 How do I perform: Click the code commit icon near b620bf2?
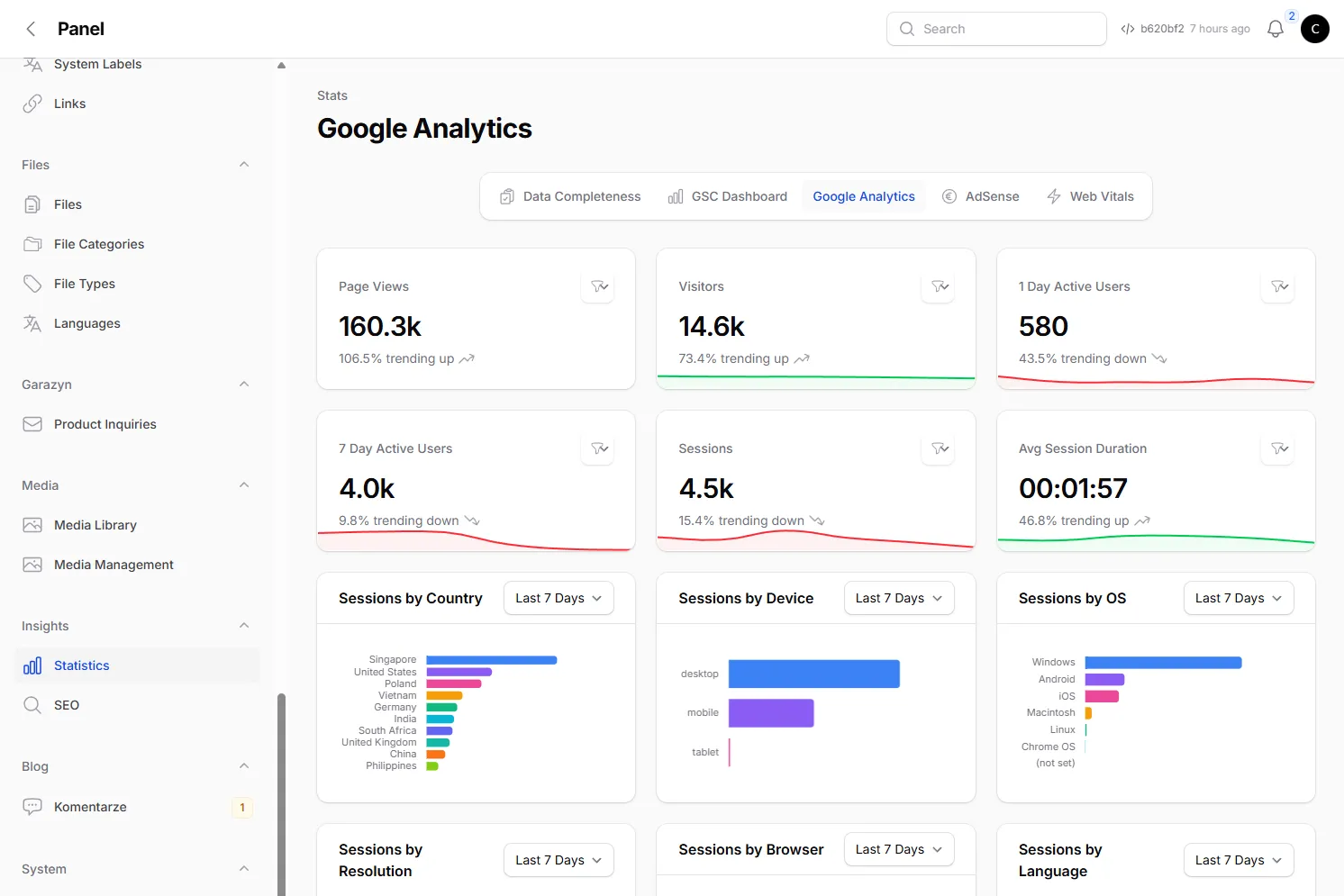pos(1128,29)
